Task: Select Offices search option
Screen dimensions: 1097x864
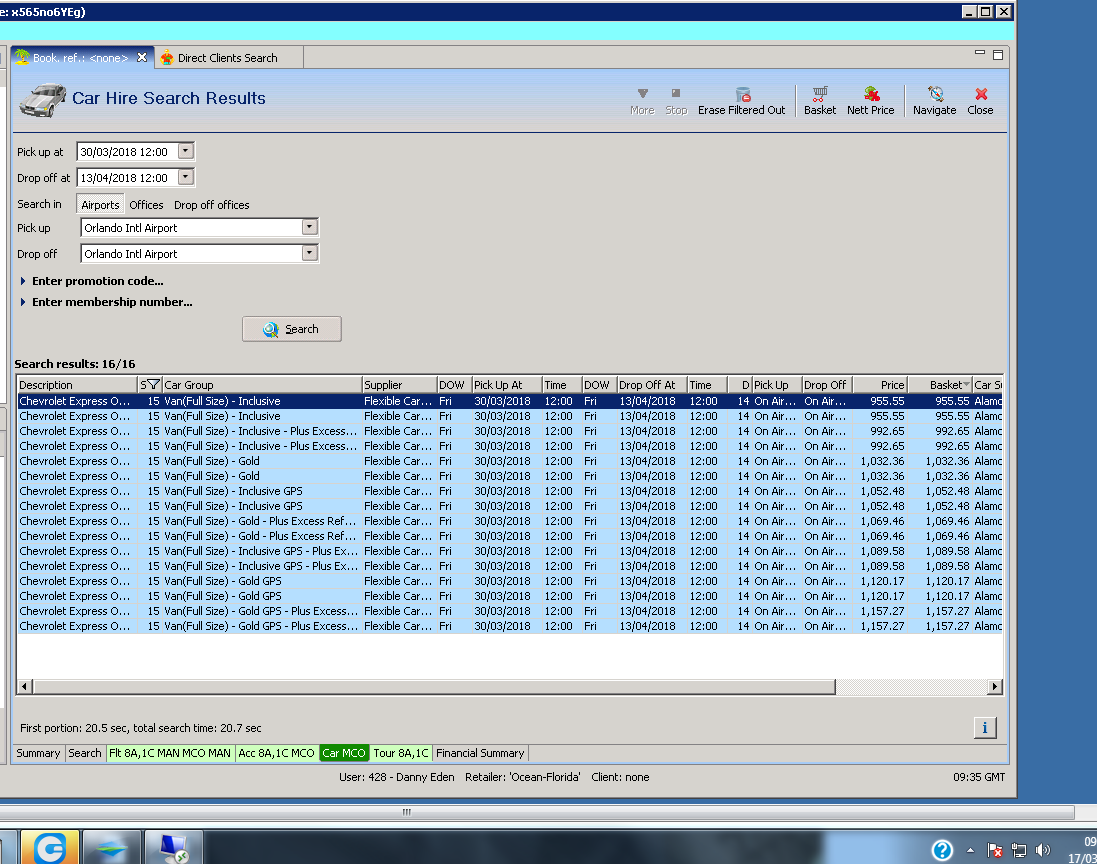Action: point(146,205)
